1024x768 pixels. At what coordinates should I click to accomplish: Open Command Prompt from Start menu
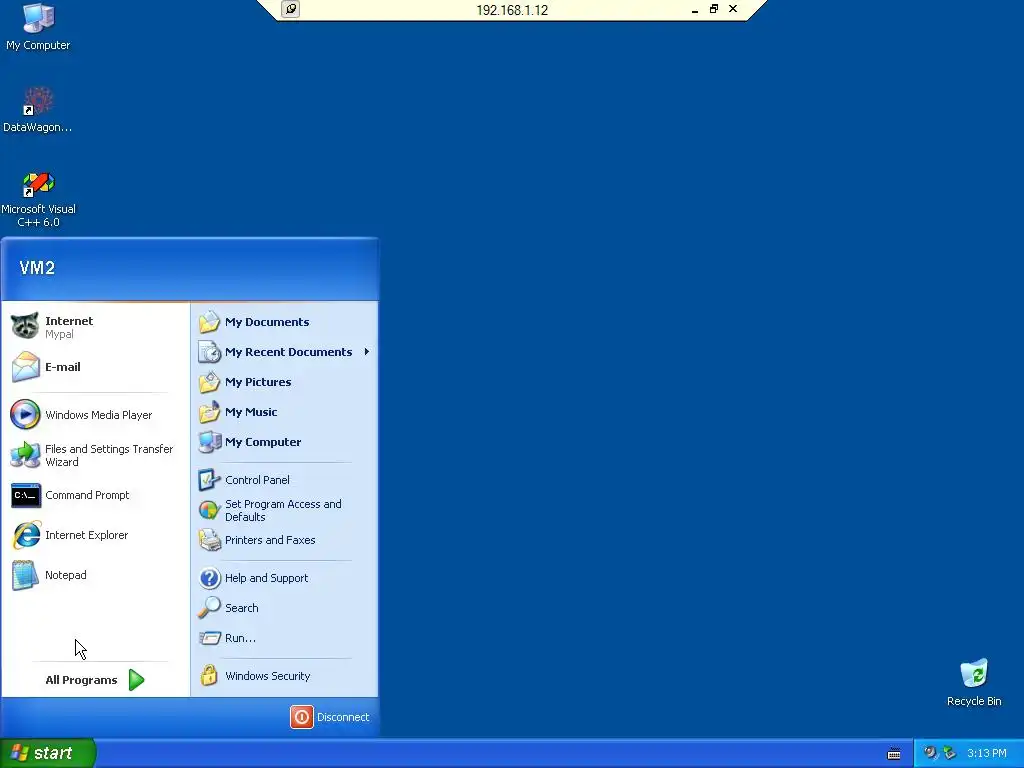[x=95, y=495]
